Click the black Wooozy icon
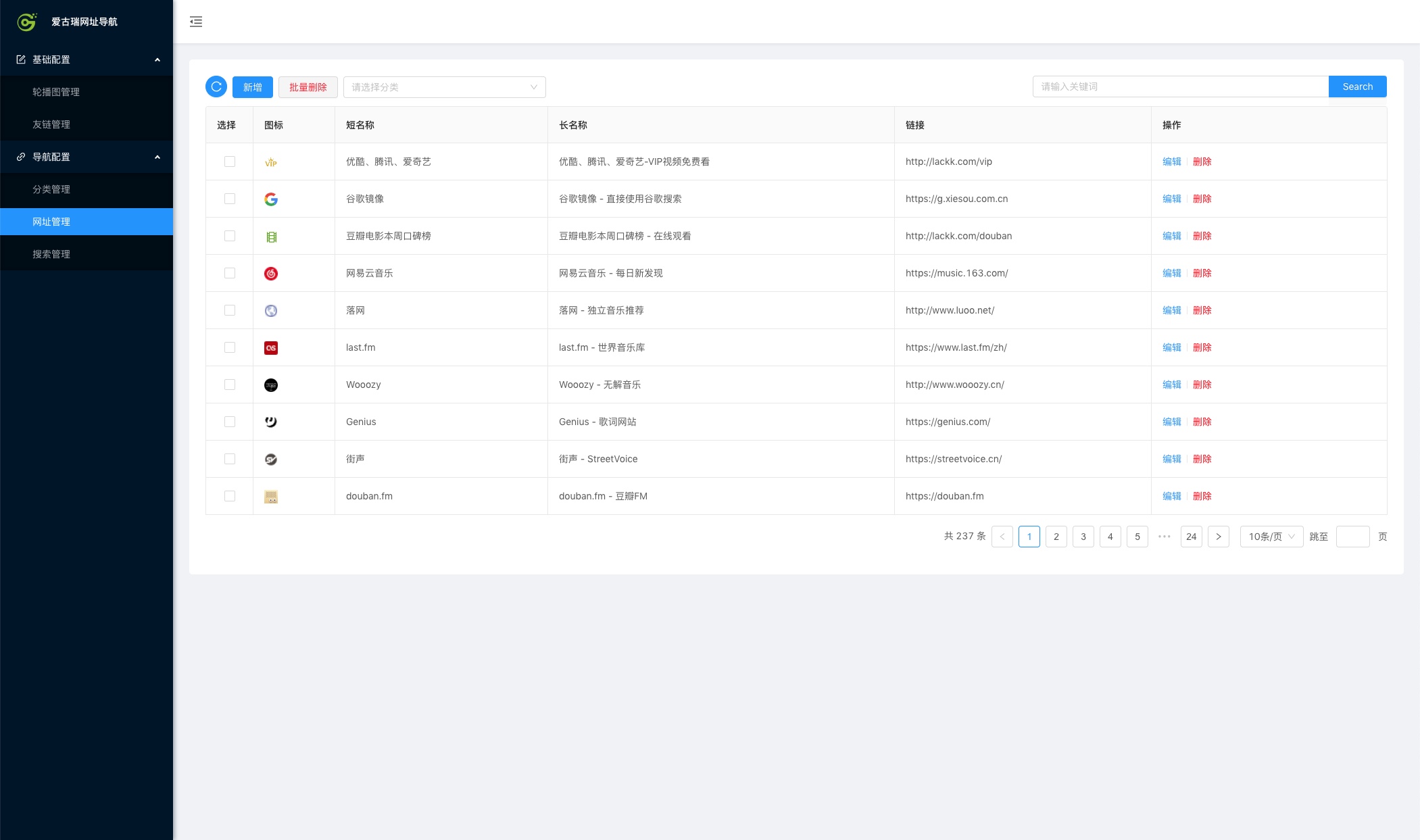The width and height of the screenshot is (1420, 840). pyautogui.click(x=271, y=385)
